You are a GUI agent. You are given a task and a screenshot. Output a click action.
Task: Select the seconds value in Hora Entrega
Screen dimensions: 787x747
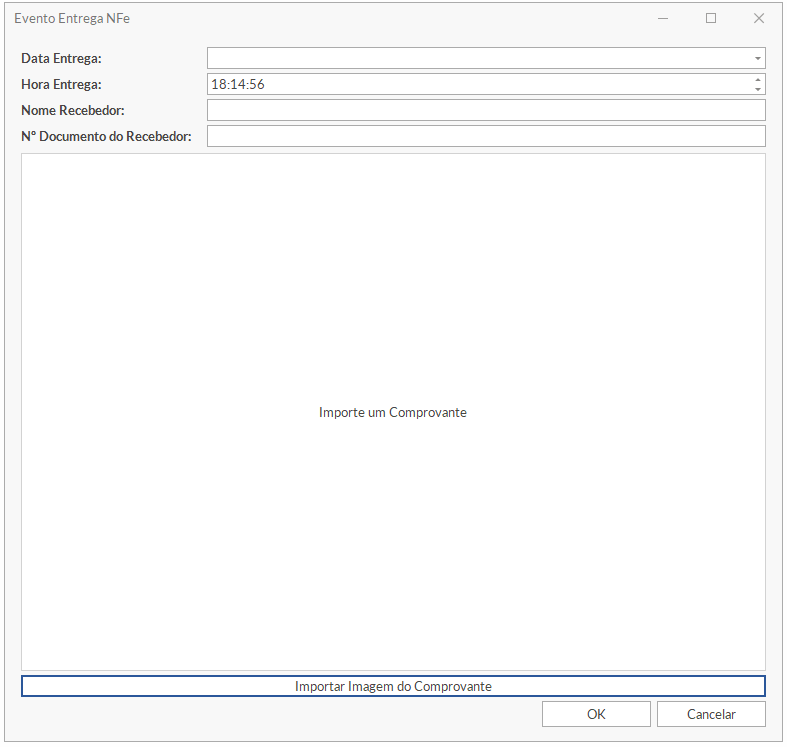[256, 85]
